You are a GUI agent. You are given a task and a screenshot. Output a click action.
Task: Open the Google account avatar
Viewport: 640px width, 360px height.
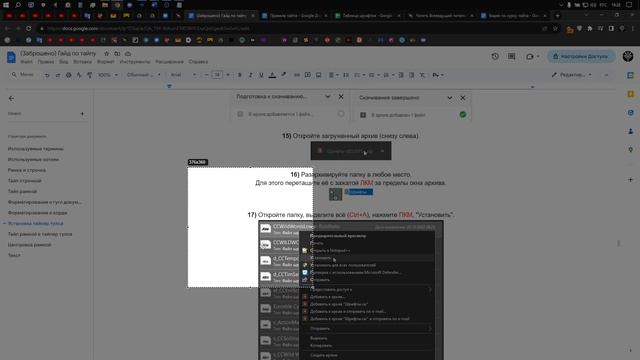click(628, 56)
